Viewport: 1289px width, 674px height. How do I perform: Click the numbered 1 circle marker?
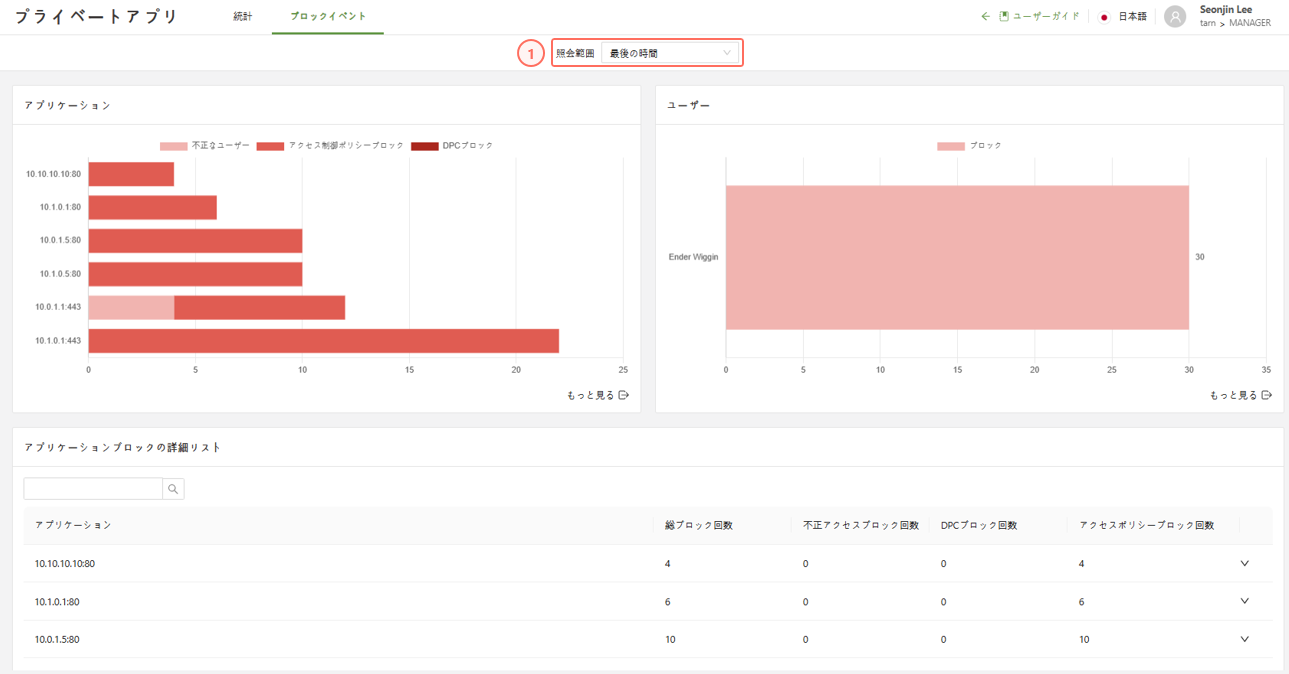pos(530,53)
